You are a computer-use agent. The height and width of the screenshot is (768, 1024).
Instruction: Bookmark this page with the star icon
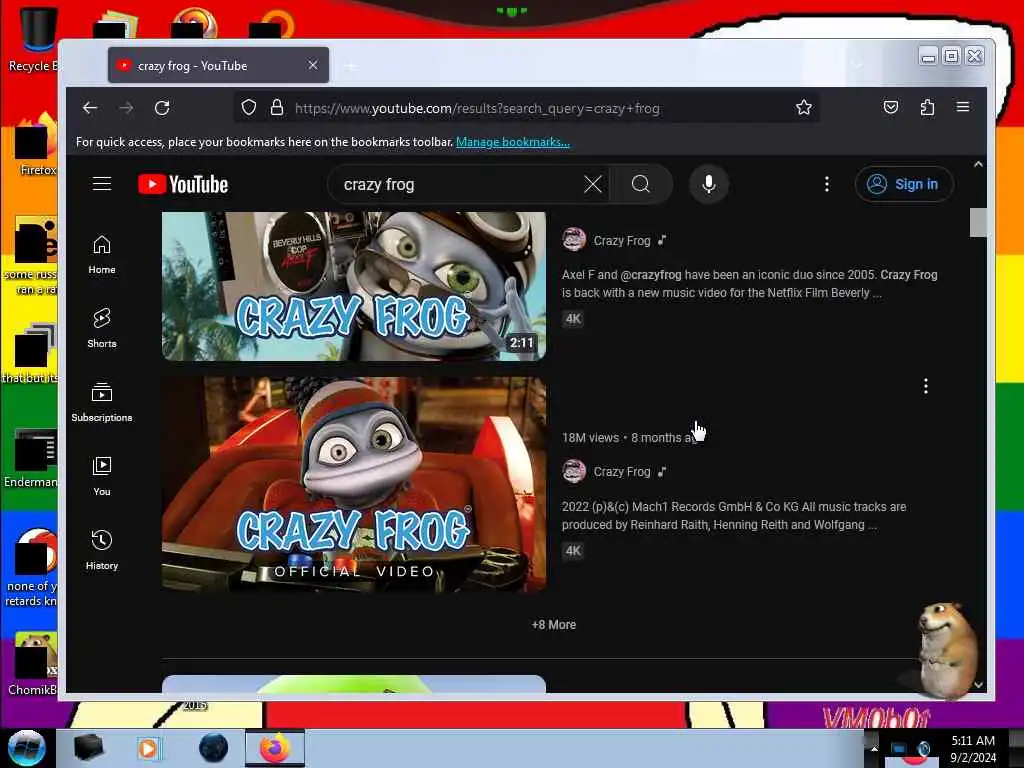click(803, 108)
